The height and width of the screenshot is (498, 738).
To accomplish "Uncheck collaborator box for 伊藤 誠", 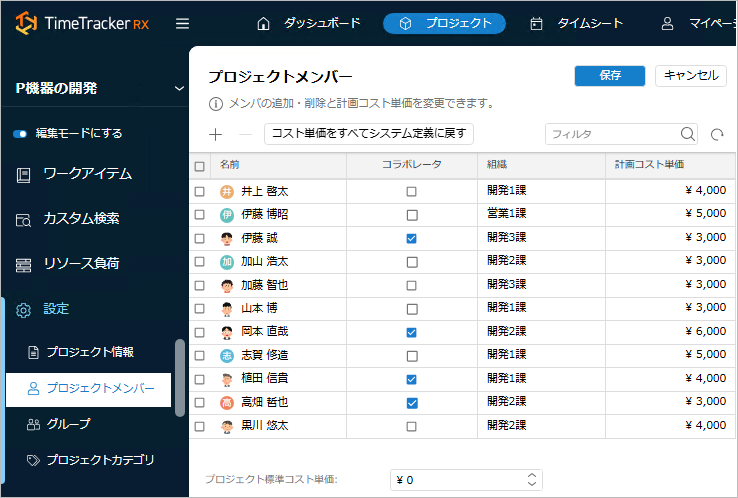I will pyautogui.click(x=412, y=238).
